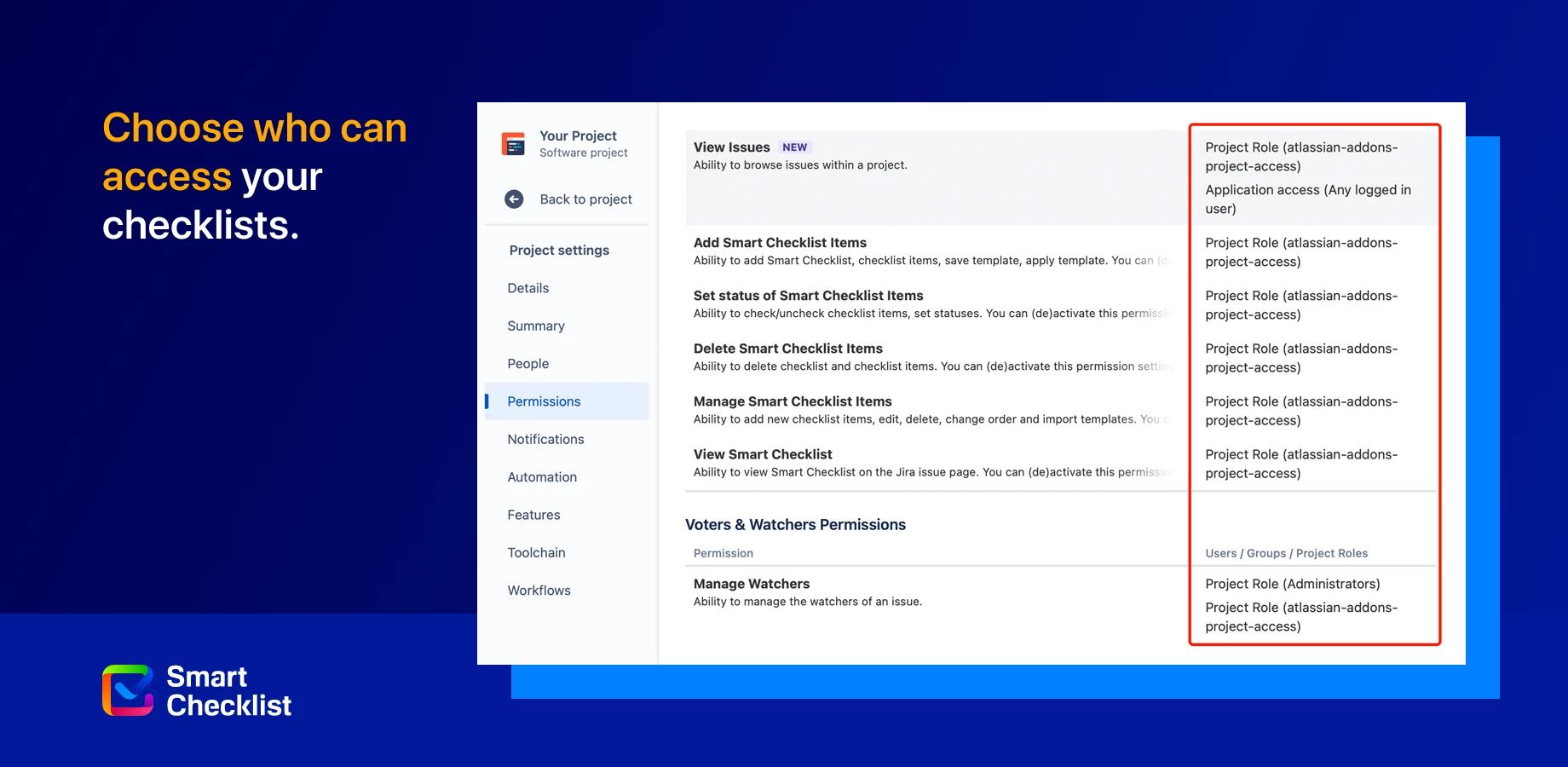Open the Automation settings section
Viewport: 1568px width, 767px height.
coord(542,476)
